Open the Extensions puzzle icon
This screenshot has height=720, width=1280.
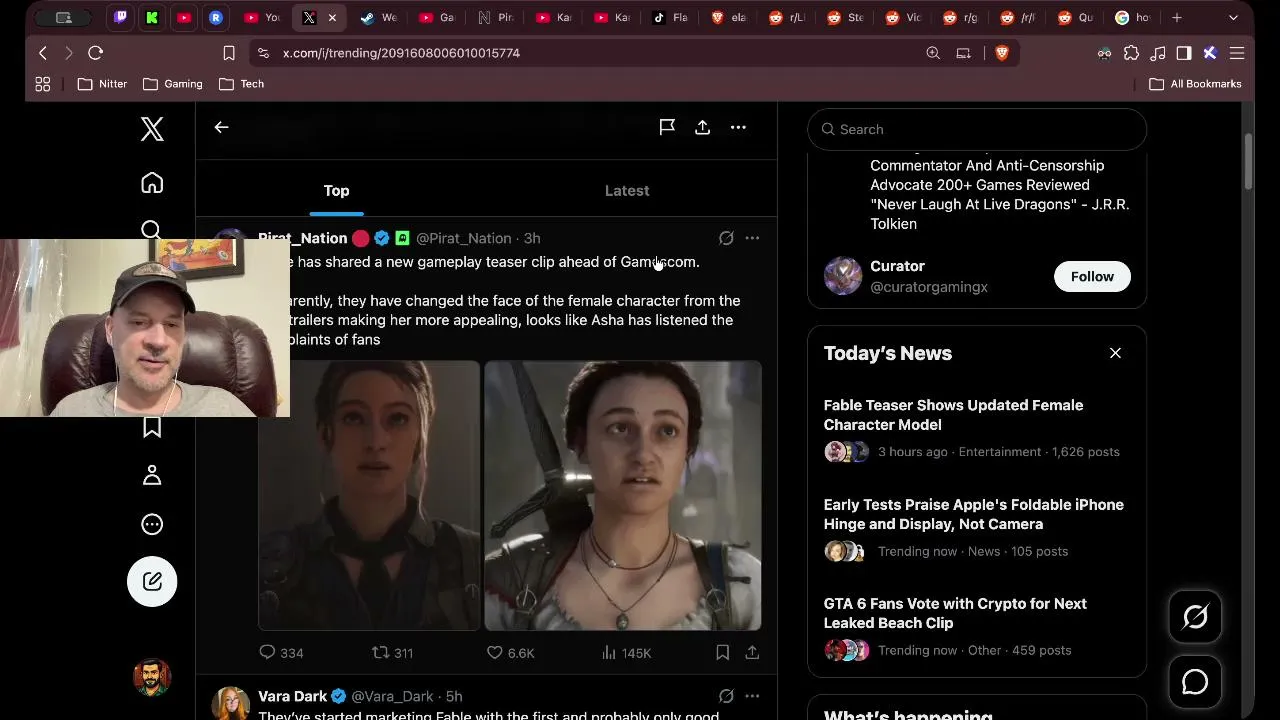[1131, 53]
